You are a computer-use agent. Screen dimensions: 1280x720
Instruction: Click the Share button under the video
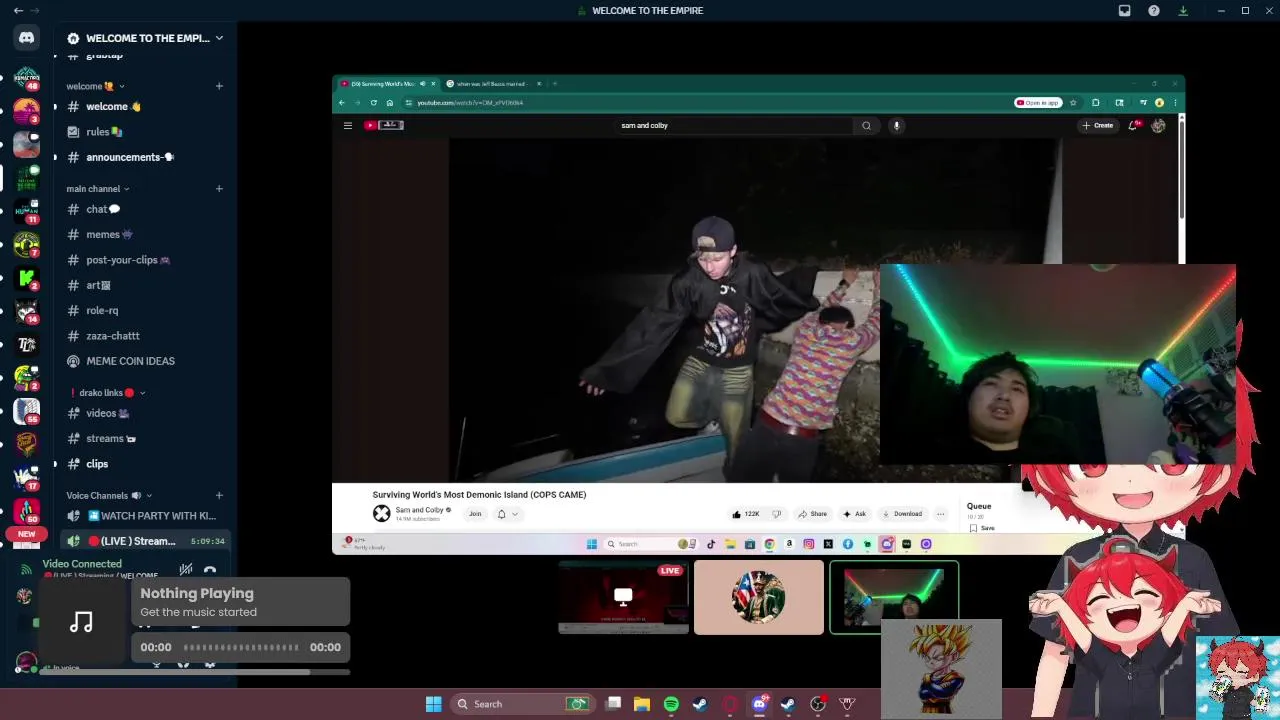pos(812,514)
